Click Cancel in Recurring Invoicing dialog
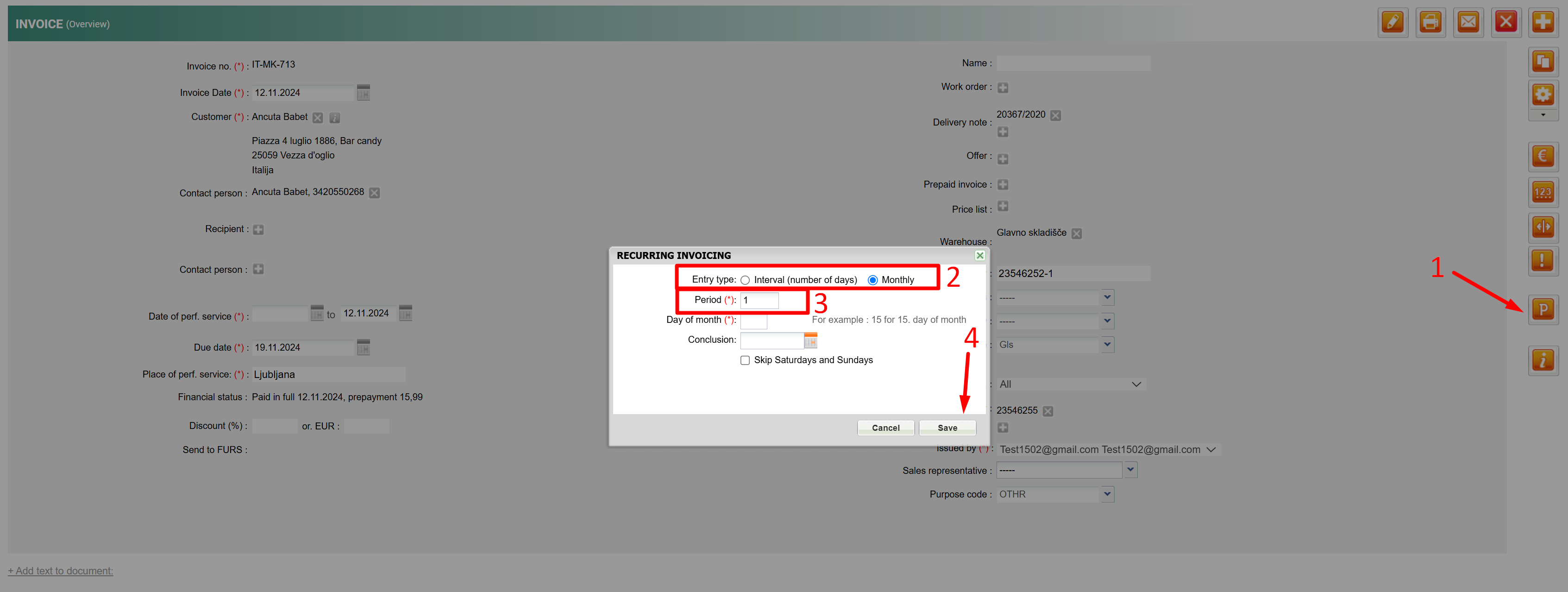Image resolution: width=1568 pixels, height=592 pixels. point(885,428)
